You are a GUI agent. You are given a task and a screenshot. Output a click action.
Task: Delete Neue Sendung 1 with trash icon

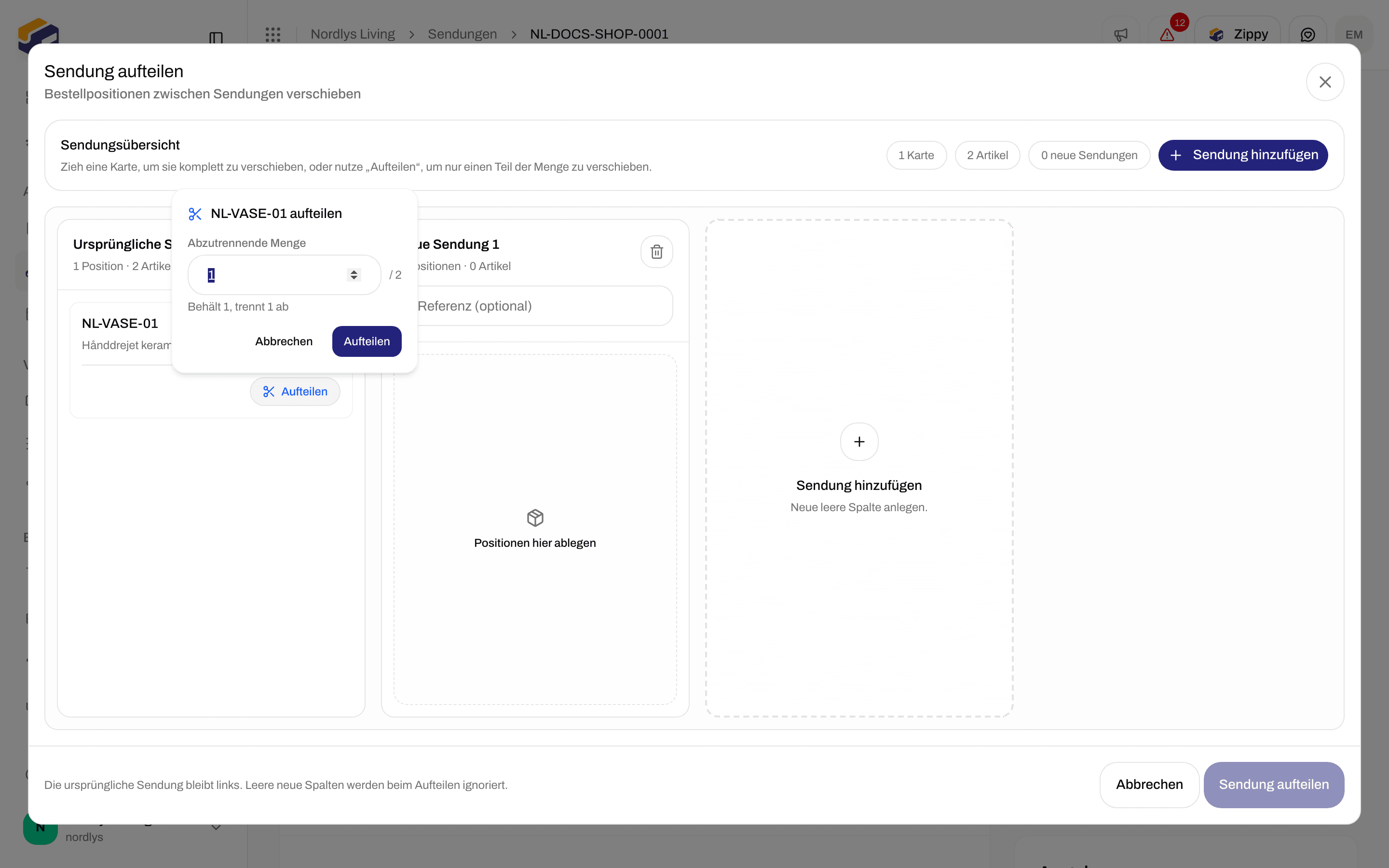click(x=656, y=251)
